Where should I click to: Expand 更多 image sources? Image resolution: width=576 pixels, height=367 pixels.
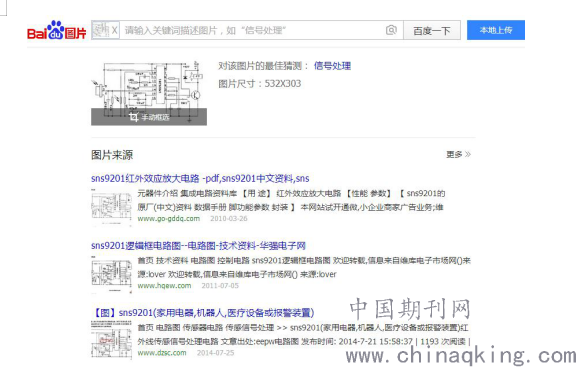coord(458,154)
